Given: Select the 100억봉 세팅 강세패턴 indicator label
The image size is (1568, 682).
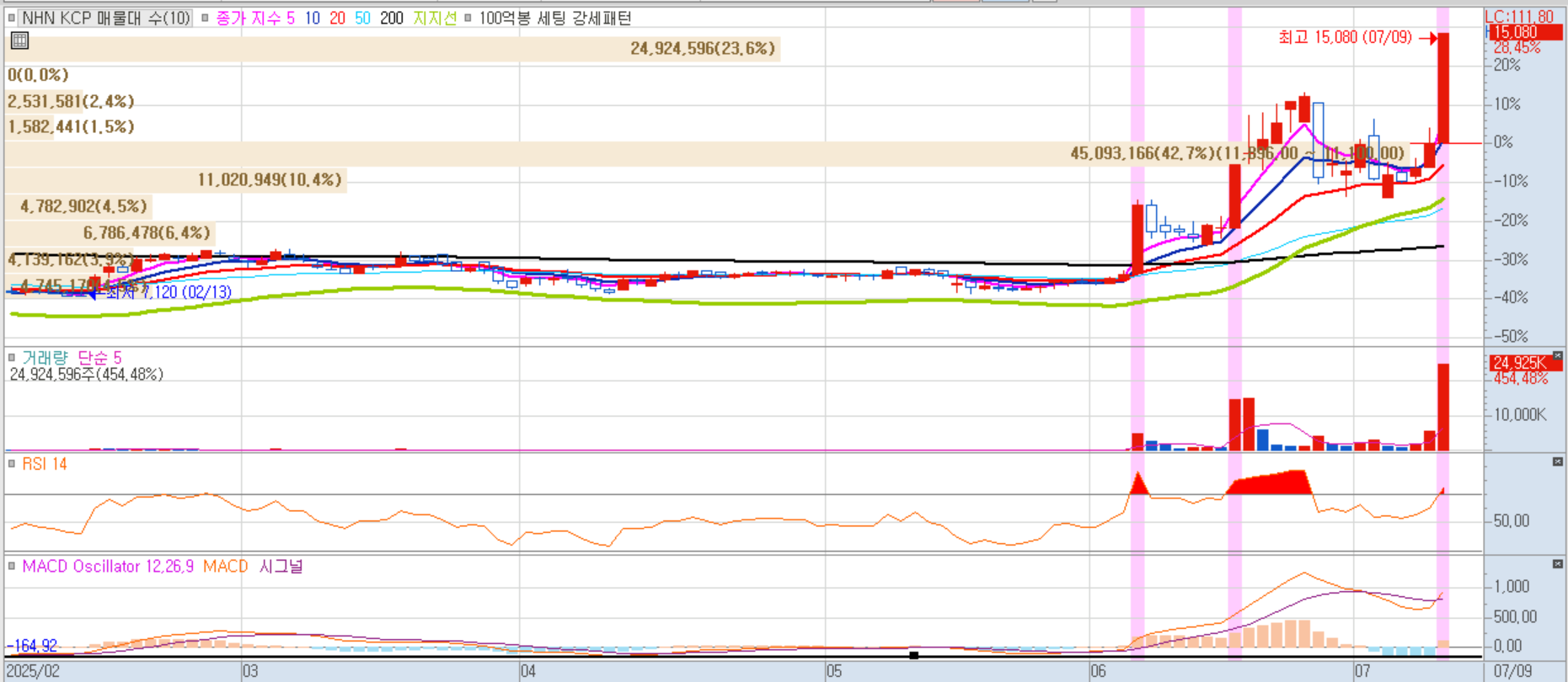Looking at the screenshot, I should pyautogui.click(x=555, y=18).
